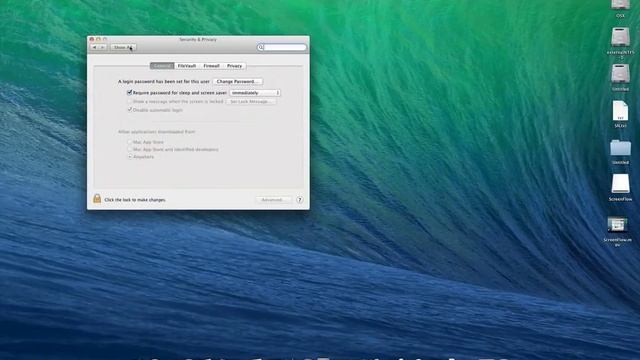Open the immediately password delay dropdown
Viewport: 640px width, 360px height.
click(255, 93)
